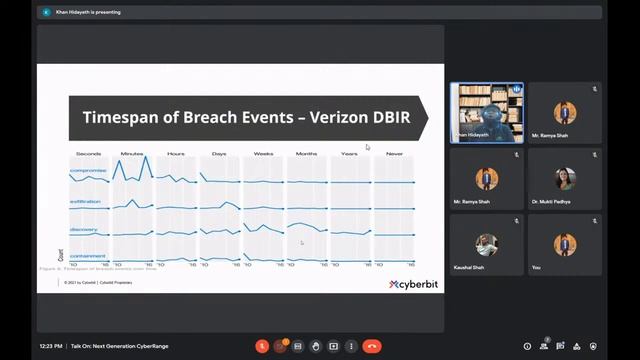Open the host controls shield icon
640x360 pixels.
(x=593, y=346)
